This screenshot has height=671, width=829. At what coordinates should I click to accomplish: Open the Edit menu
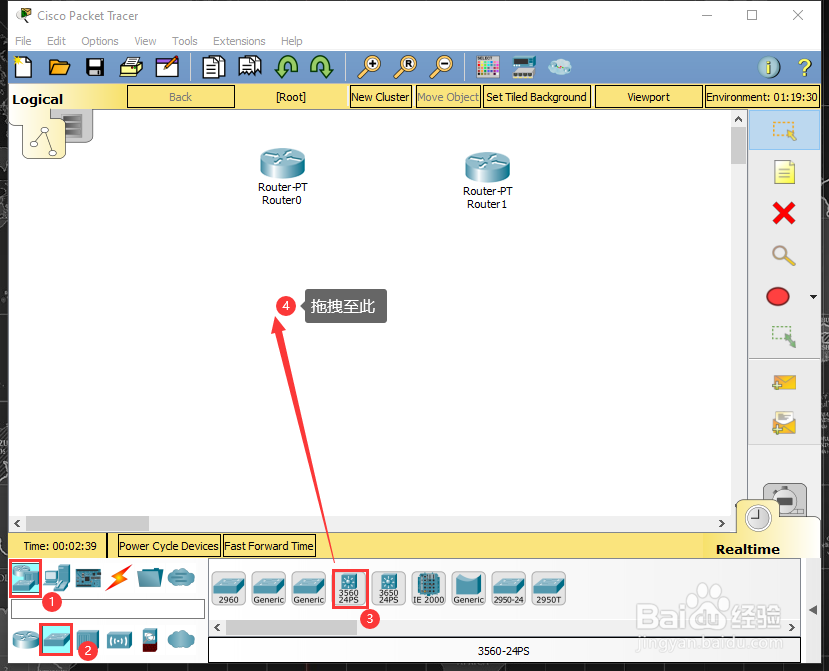tap(56, 41)
